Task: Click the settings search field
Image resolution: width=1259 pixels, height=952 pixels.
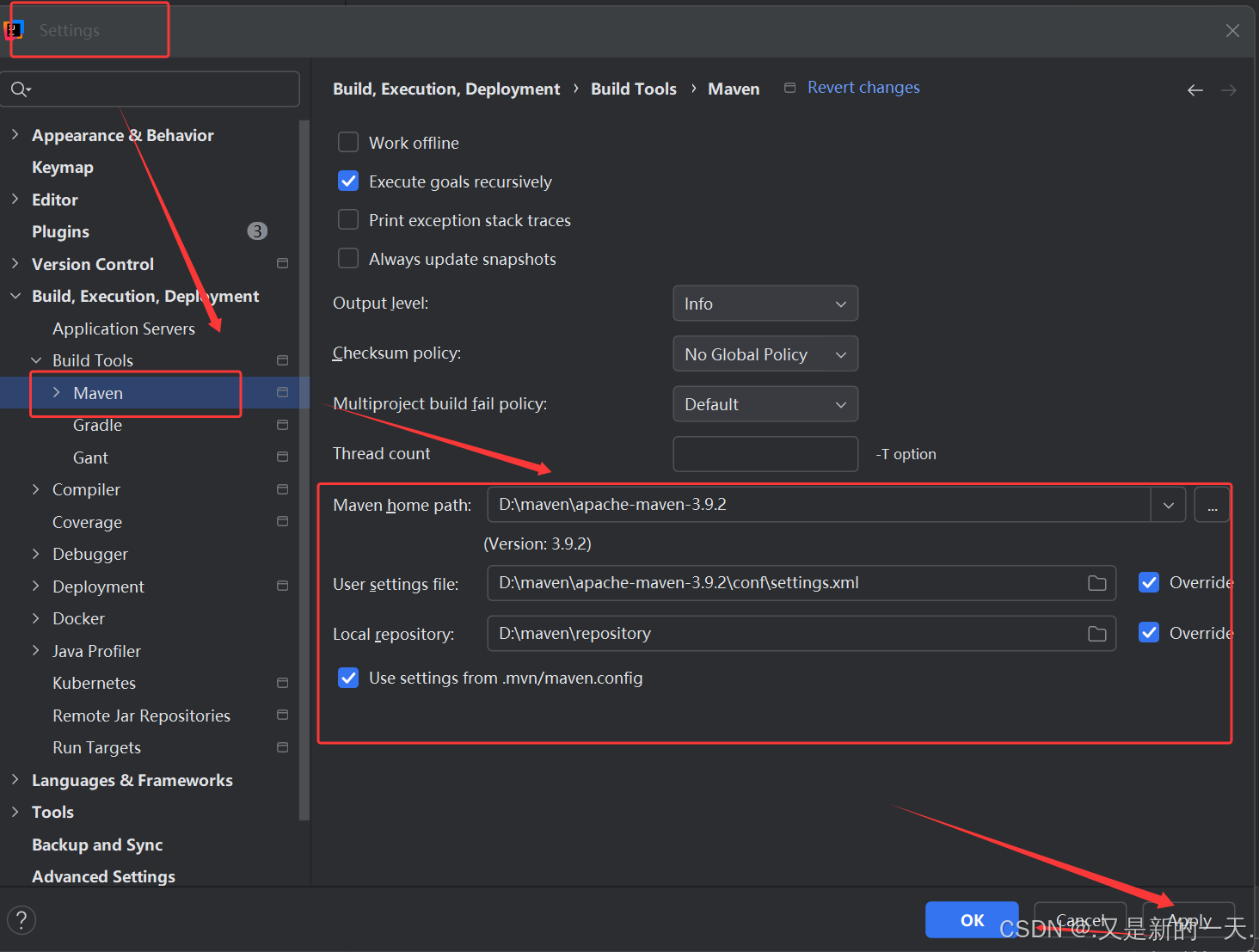Action: coord(150,89)
